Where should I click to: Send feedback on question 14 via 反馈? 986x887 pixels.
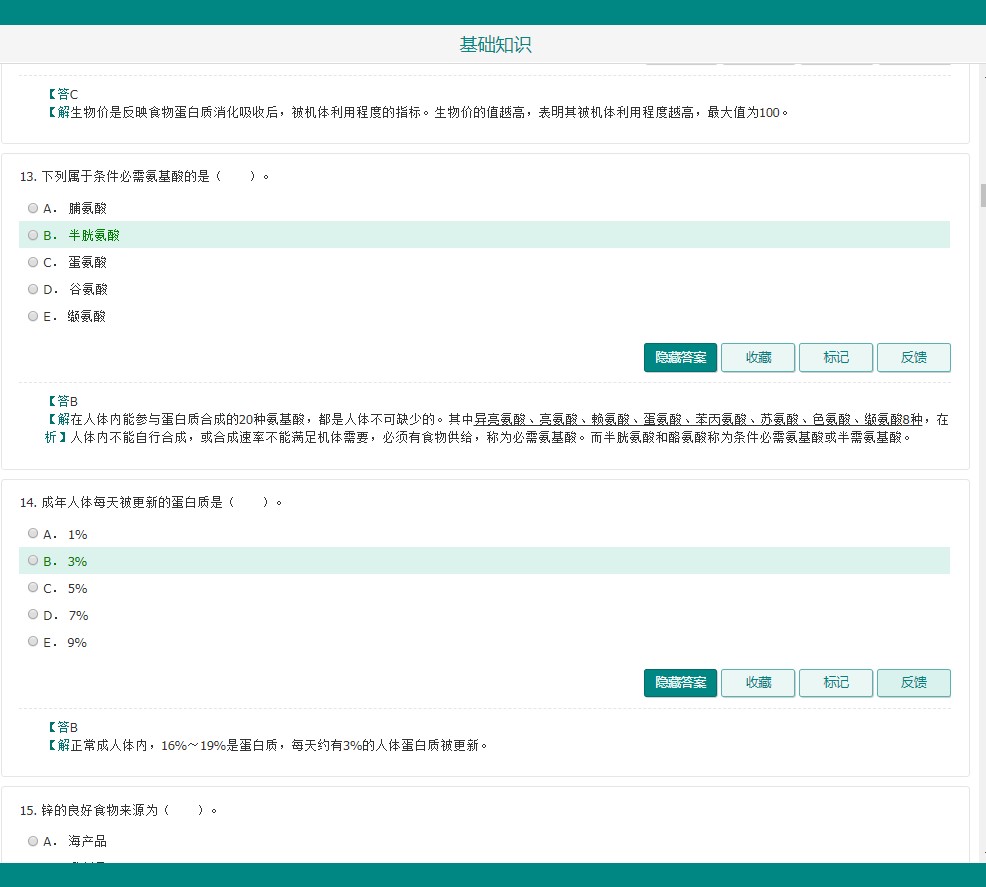pos(914,683)
